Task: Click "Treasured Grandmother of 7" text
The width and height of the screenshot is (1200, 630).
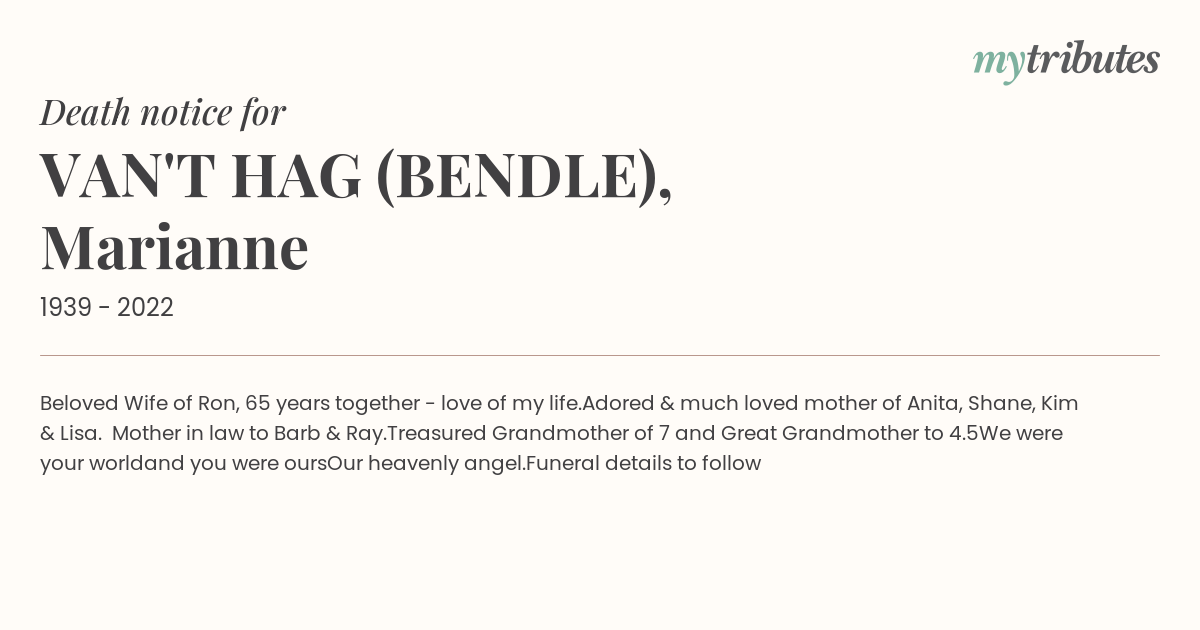Action: [x=529, y=434]
